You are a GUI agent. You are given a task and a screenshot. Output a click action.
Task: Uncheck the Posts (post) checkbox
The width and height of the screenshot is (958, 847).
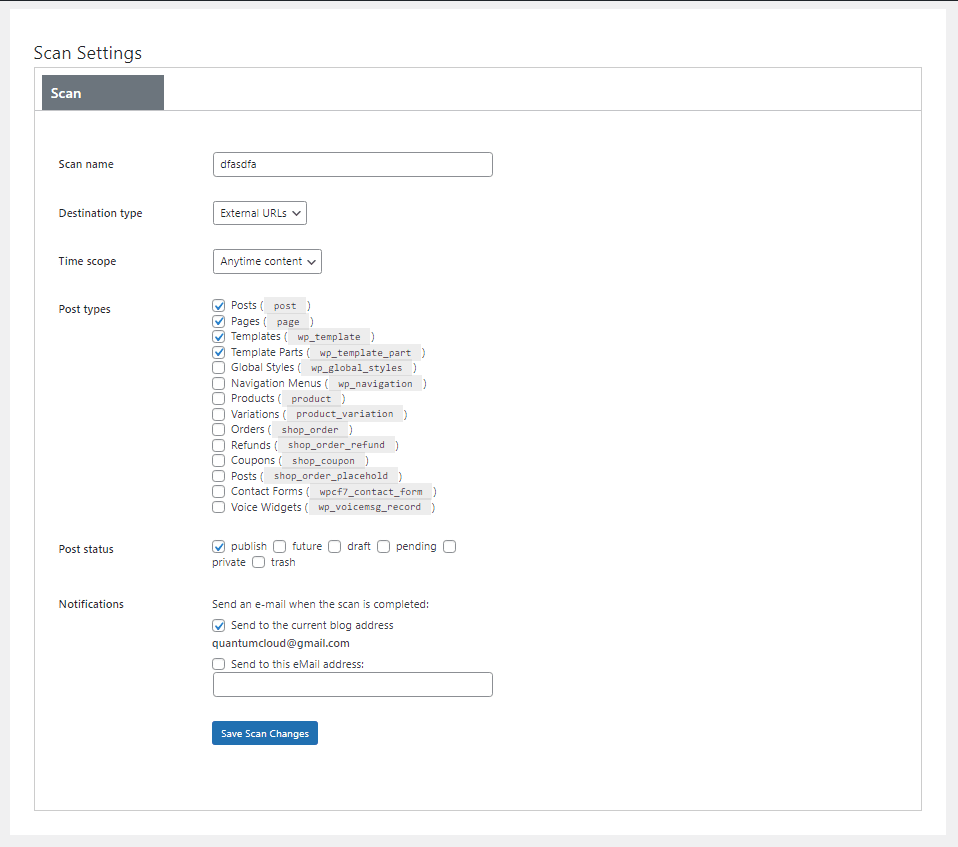coord(219,306)
